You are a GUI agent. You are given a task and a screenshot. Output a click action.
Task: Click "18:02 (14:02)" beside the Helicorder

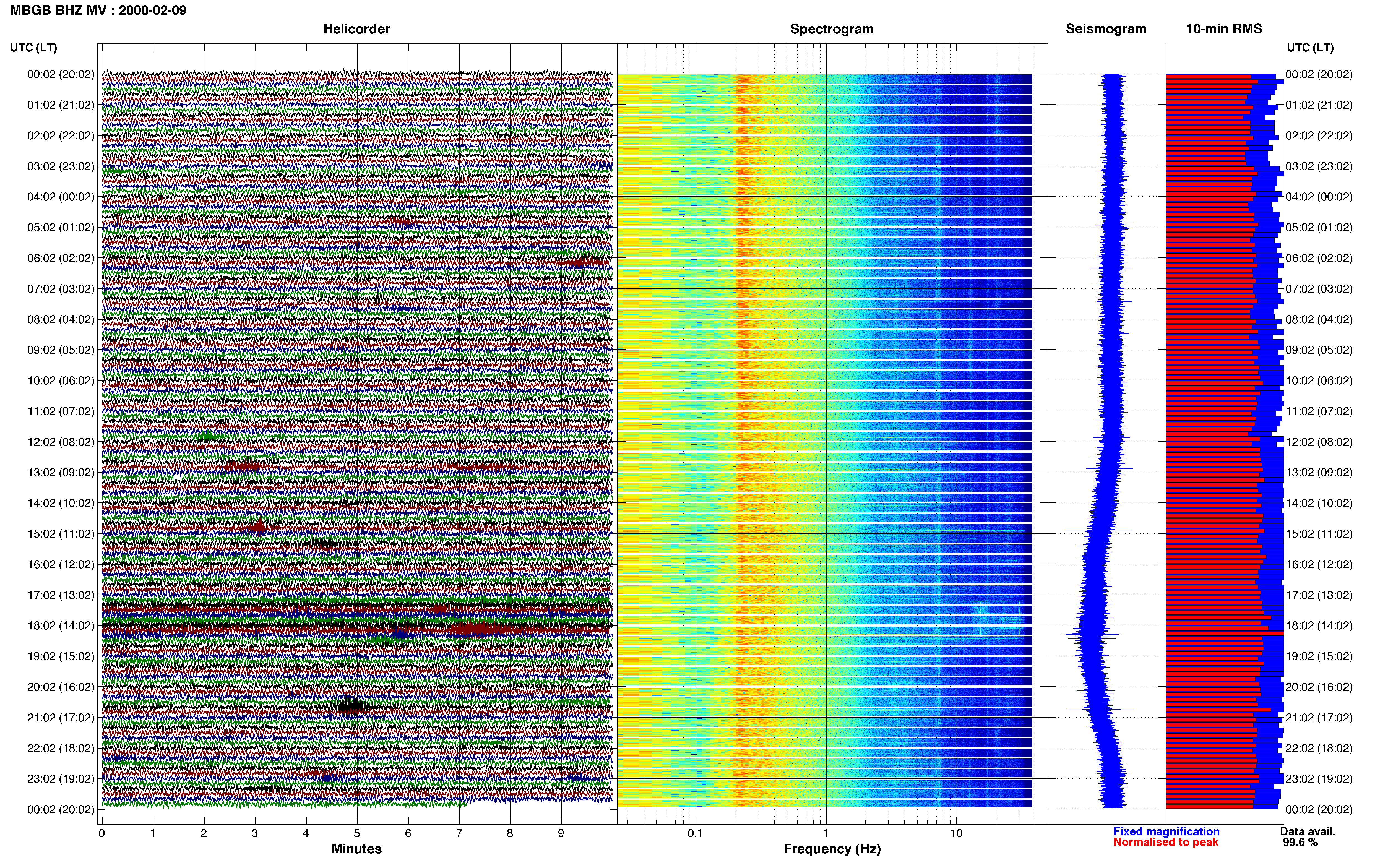pyautogui.click(x=61, y=626)
